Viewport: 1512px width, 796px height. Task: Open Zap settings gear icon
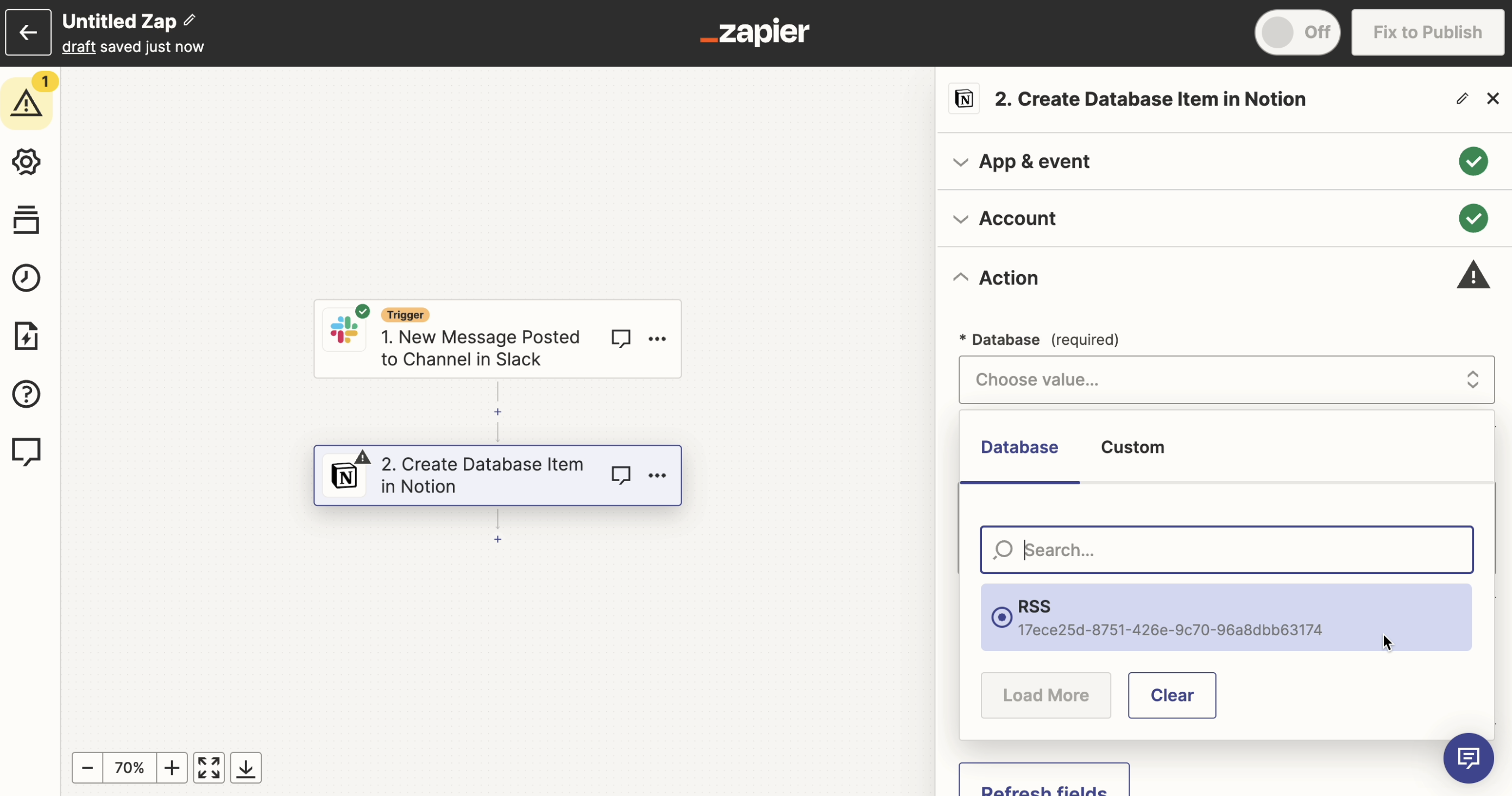(27, 161)
